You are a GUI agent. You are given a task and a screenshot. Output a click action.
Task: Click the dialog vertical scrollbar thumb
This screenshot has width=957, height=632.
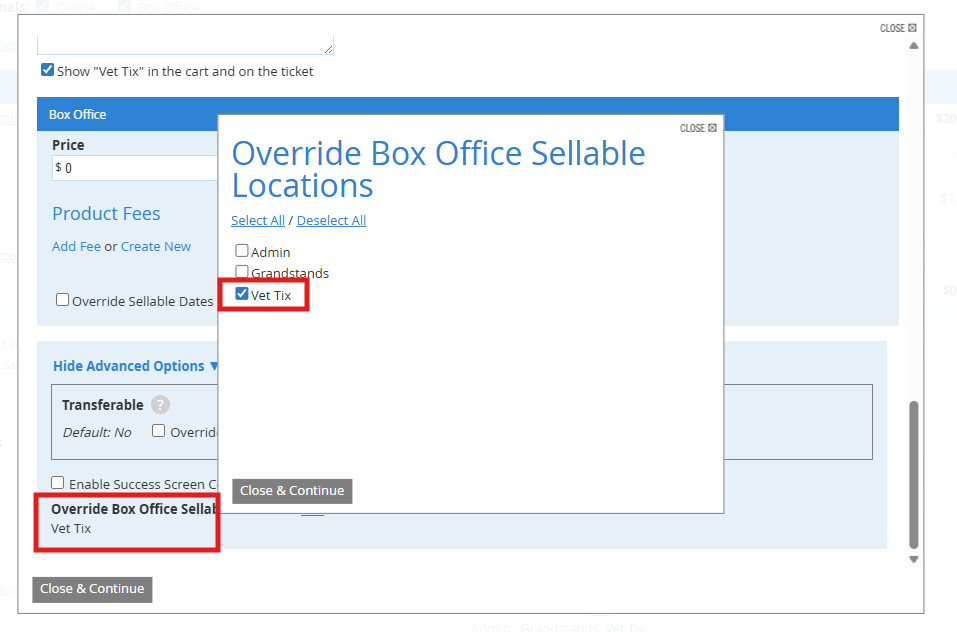click(914, 475)
